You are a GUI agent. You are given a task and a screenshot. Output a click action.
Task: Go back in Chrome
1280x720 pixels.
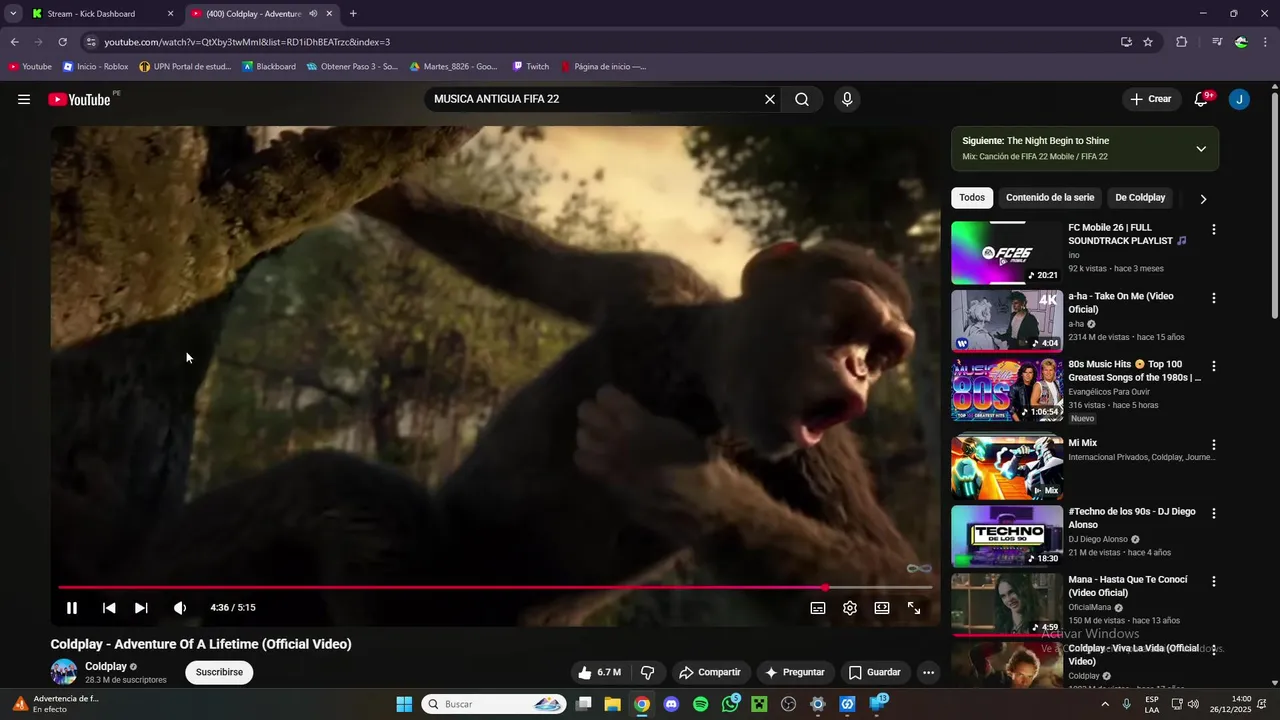(14, 42)
